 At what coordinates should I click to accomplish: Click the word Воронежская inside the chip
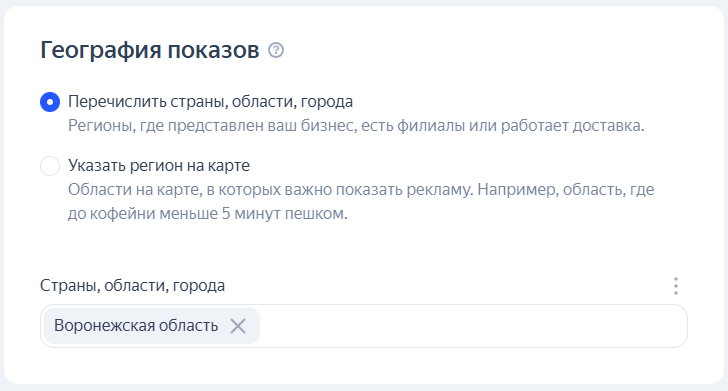point(104,326)
